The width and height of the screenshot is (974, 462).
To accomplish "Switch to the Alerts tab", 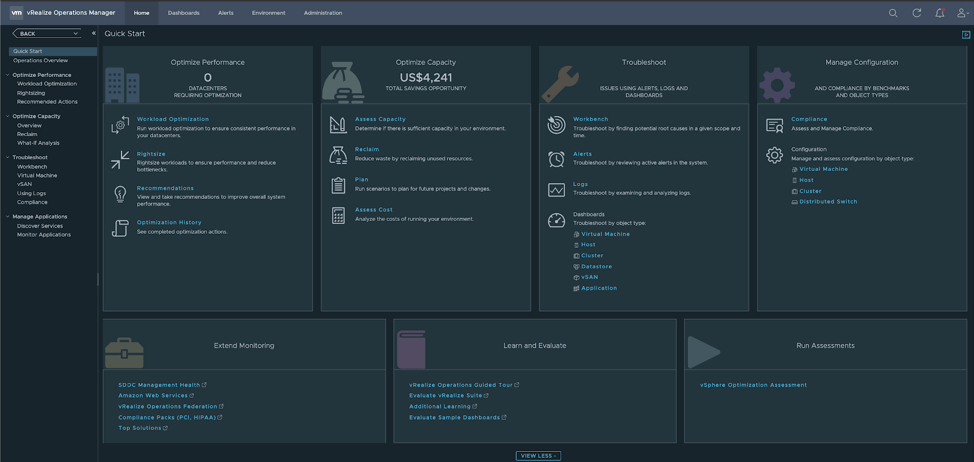I will point(225,13).
